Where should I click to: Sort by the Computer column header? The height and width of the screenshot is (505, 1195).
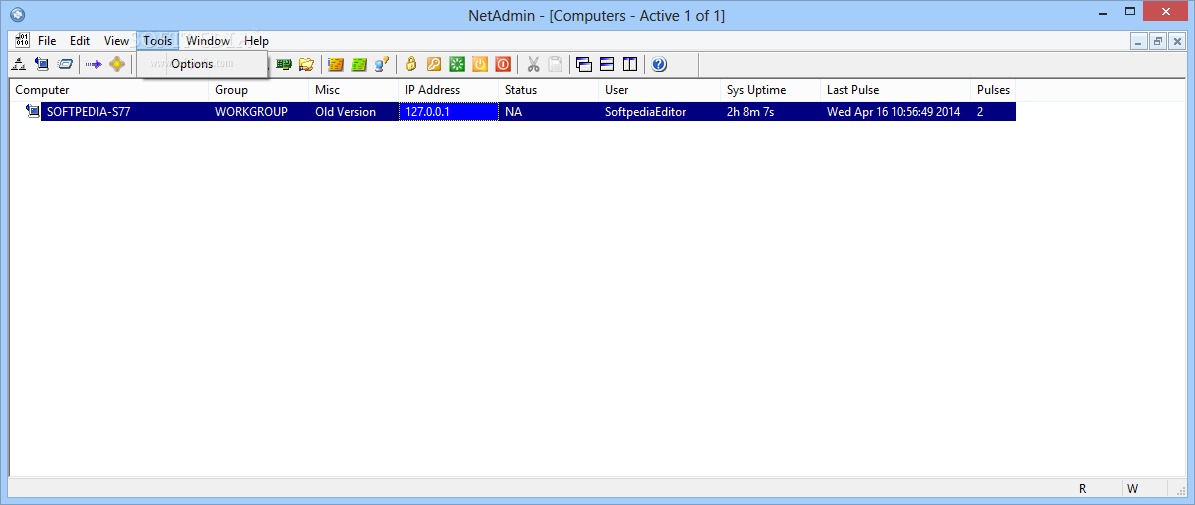pyautogui.click(x=110, y=90)
